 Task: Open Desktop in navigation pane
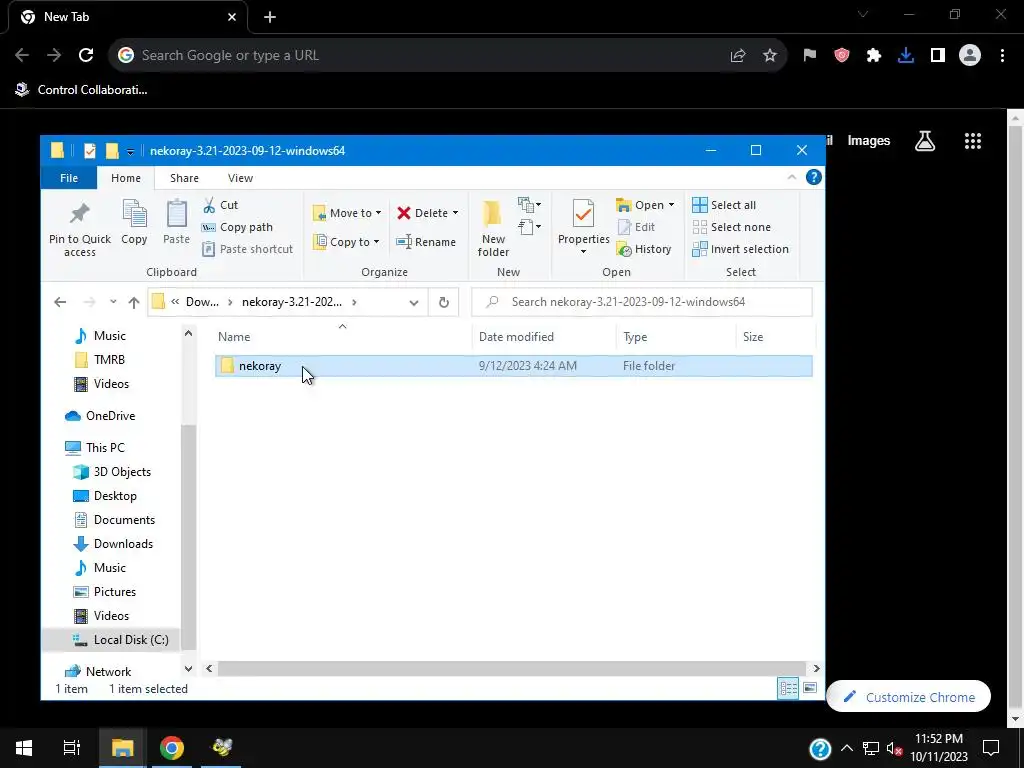[115, 496]
